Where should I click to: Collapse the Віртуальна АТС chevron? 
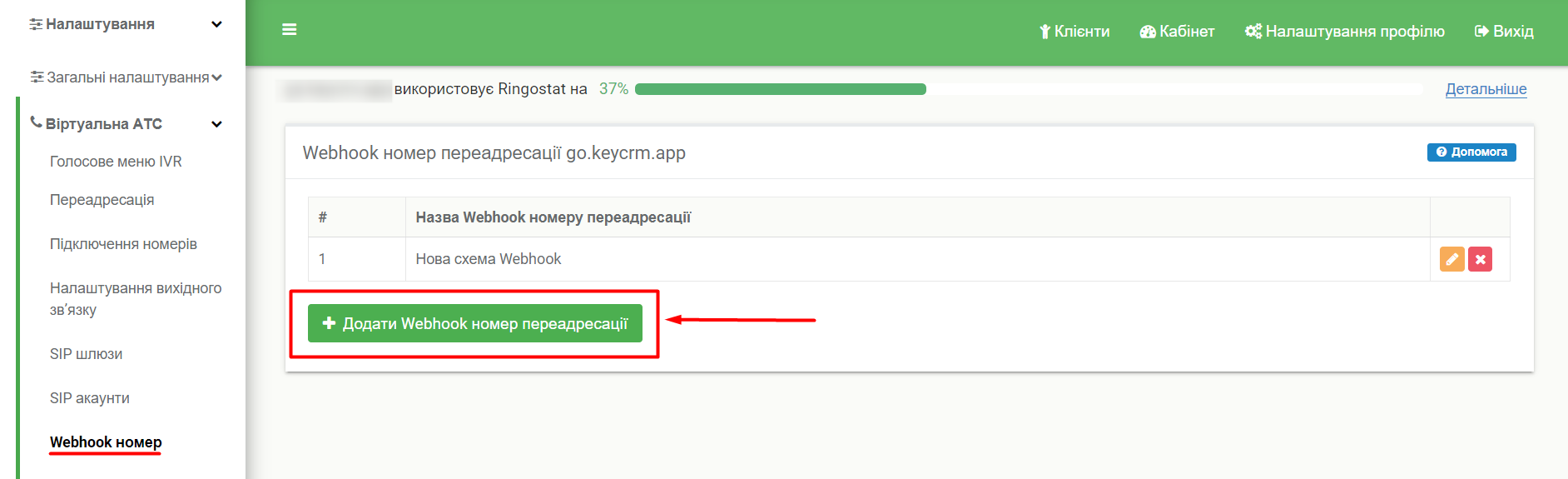click(x=216, y=124)
